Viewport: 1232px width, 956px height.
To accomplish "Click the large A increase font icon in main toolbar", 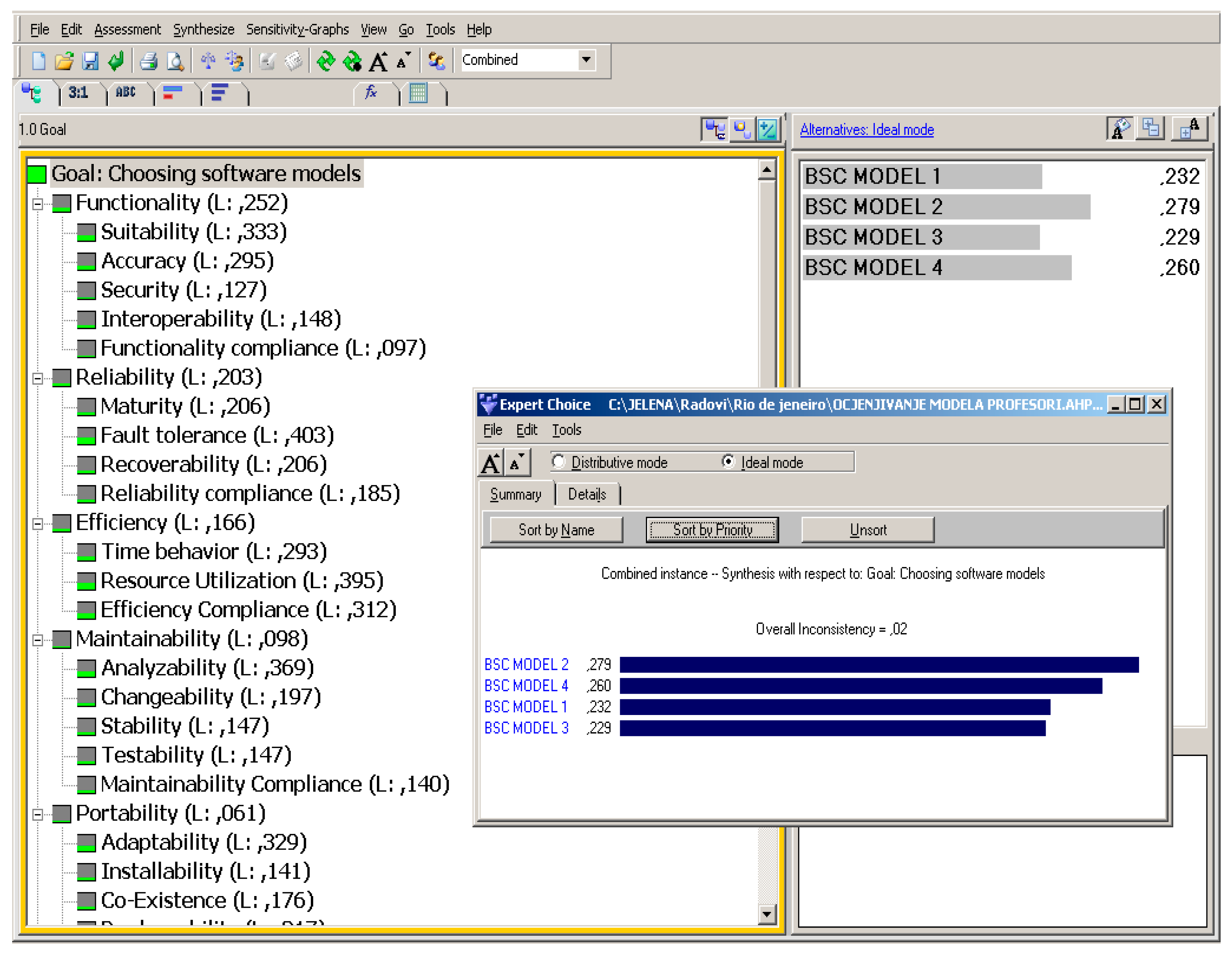I will click(x=378, y=61).
